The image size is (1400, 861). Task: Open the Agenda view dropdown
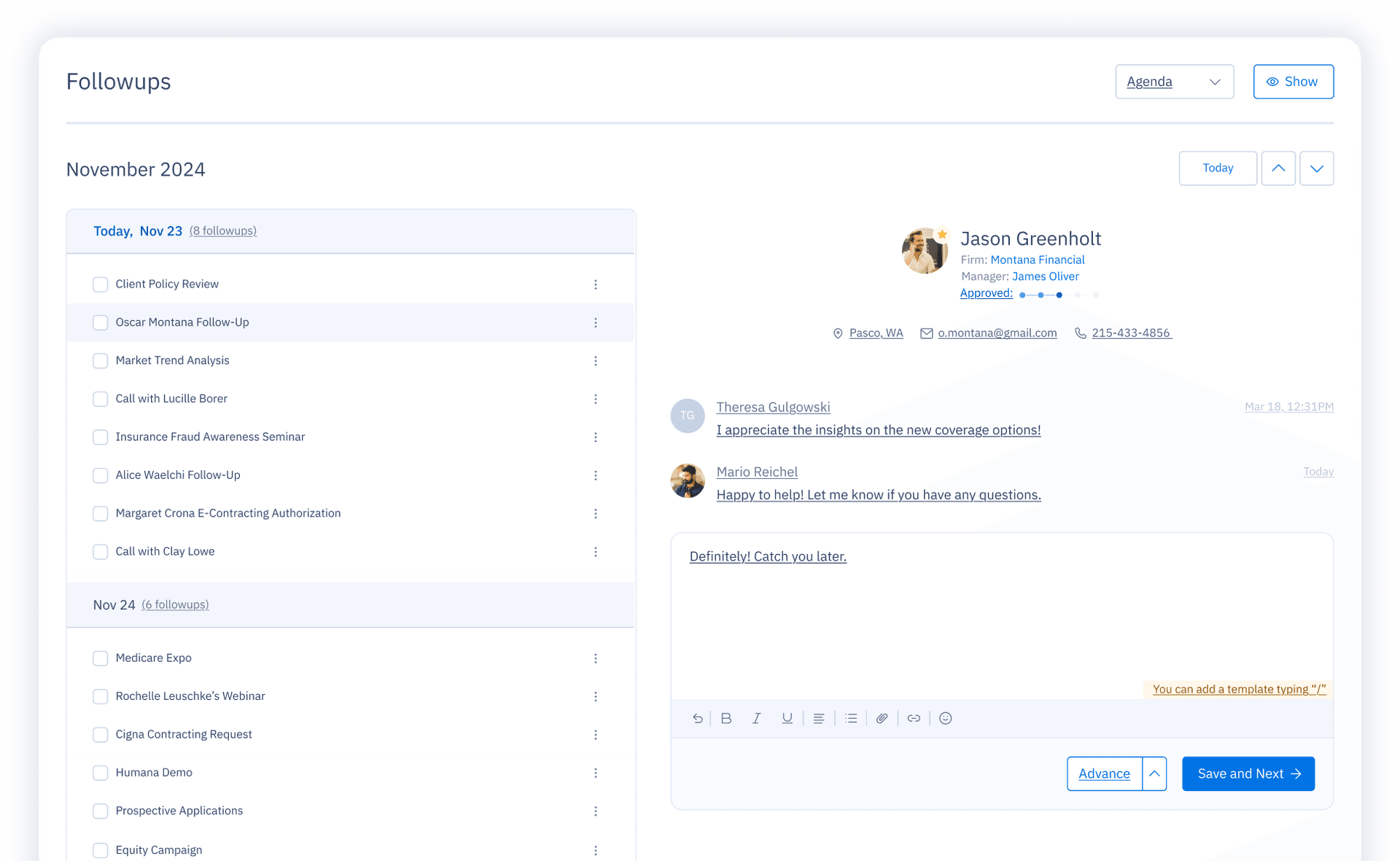coord(1174,82)
